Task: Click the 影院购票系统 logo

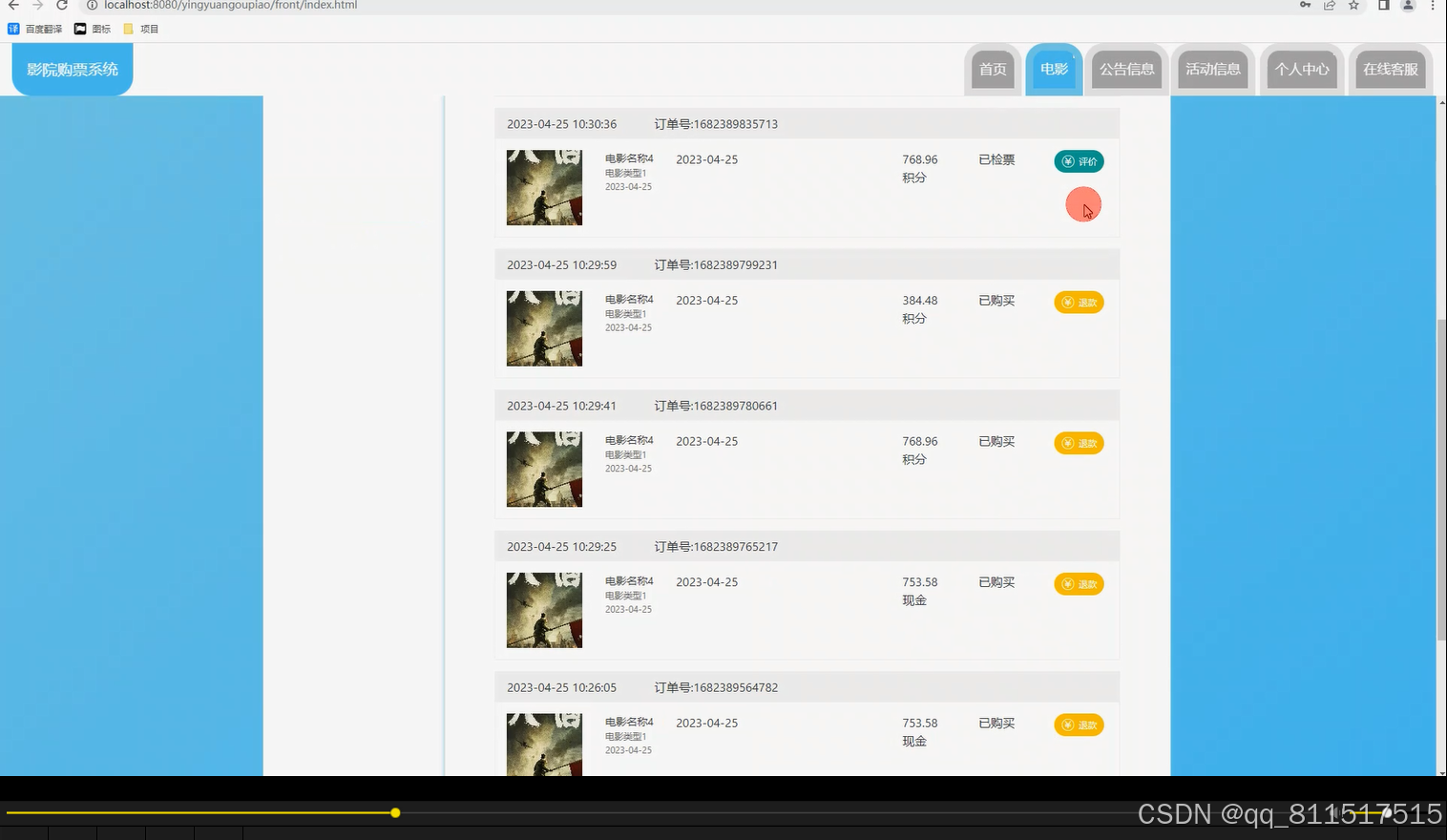Action: [x=73, y=69]
